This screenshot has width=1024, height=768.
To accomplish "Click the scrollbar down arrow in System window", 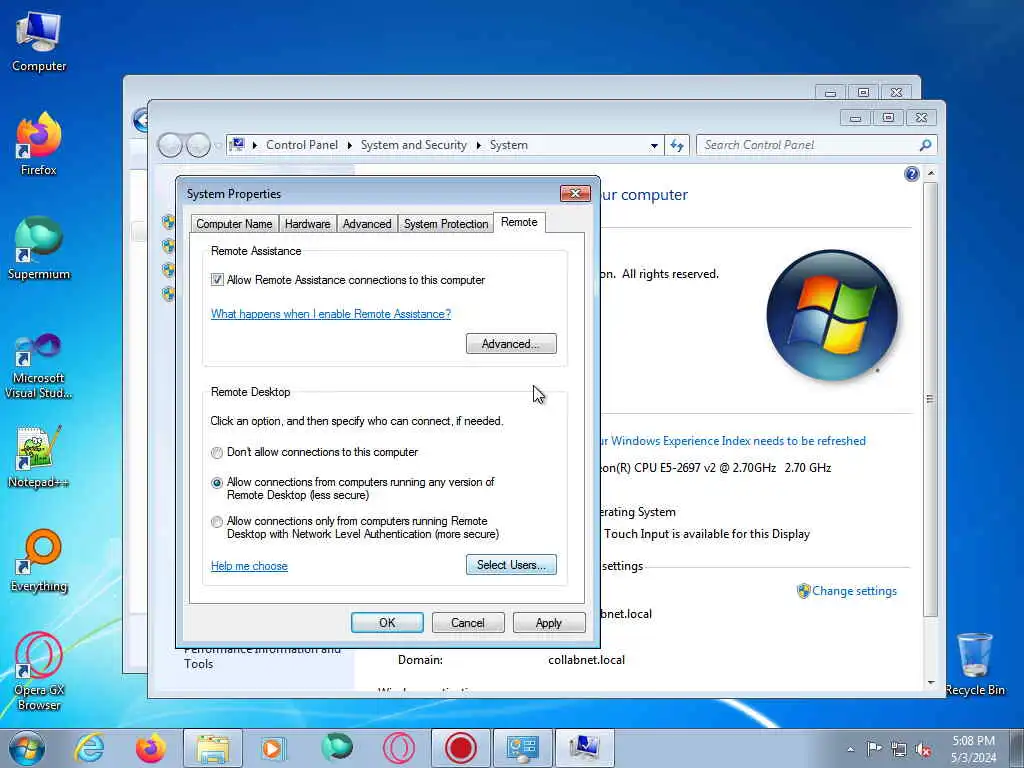I will click(931, 682).
